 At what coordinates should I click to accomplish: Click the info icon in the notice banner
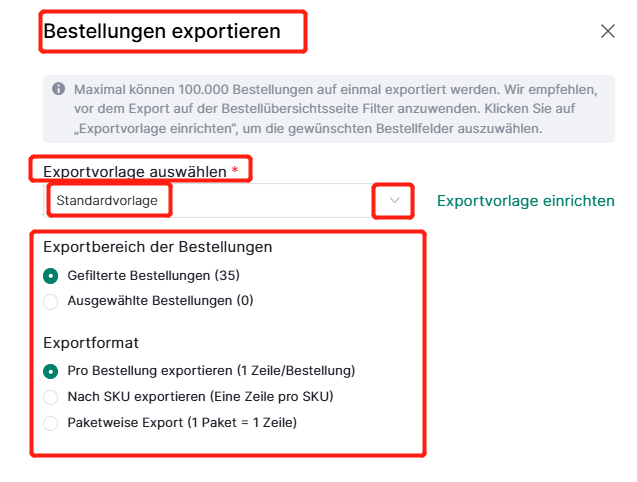pyautogui.click(x=58, y=89)
